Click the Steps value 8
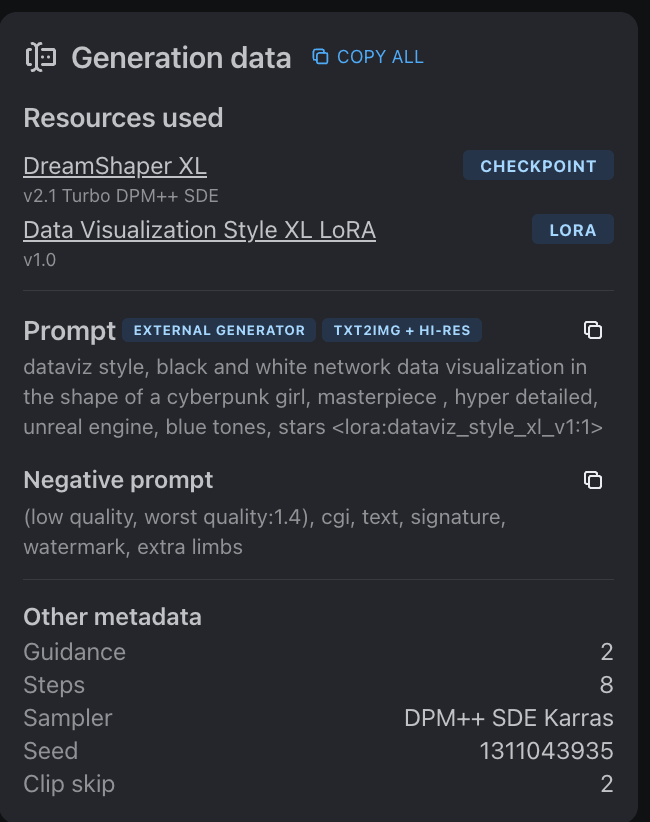Image resolution: width=650 pixels, height=822 pixels. pyautogui.click(x=606, y=685)
